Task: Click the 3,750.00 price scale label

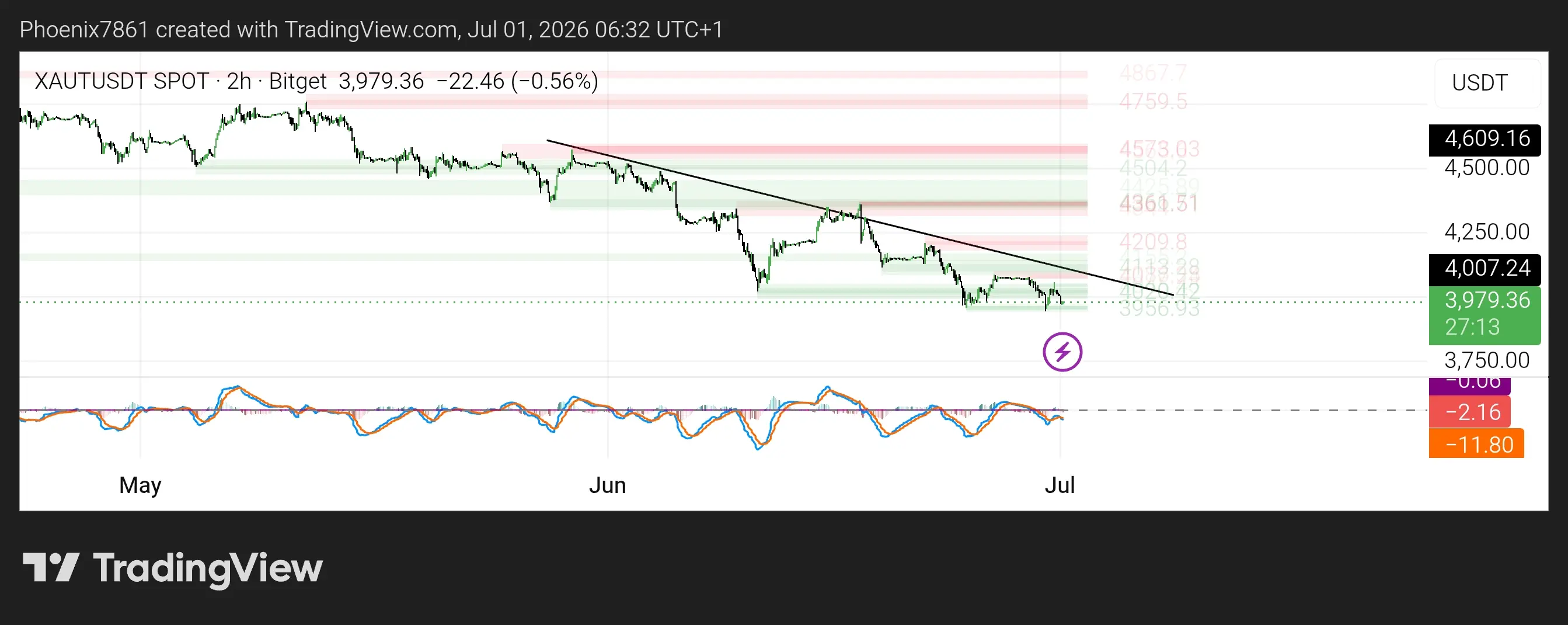Action: (1486, 360)
